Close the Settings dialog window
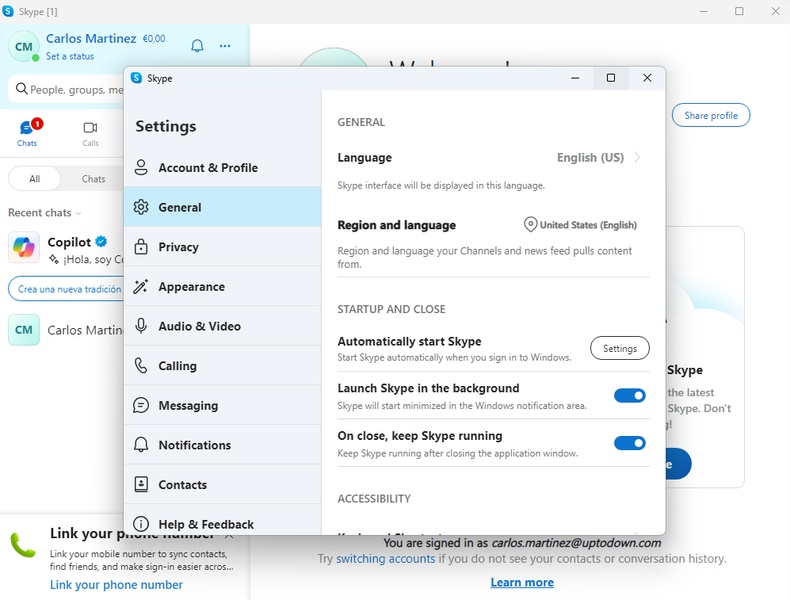The image size is (790, 600). [647, 78]
